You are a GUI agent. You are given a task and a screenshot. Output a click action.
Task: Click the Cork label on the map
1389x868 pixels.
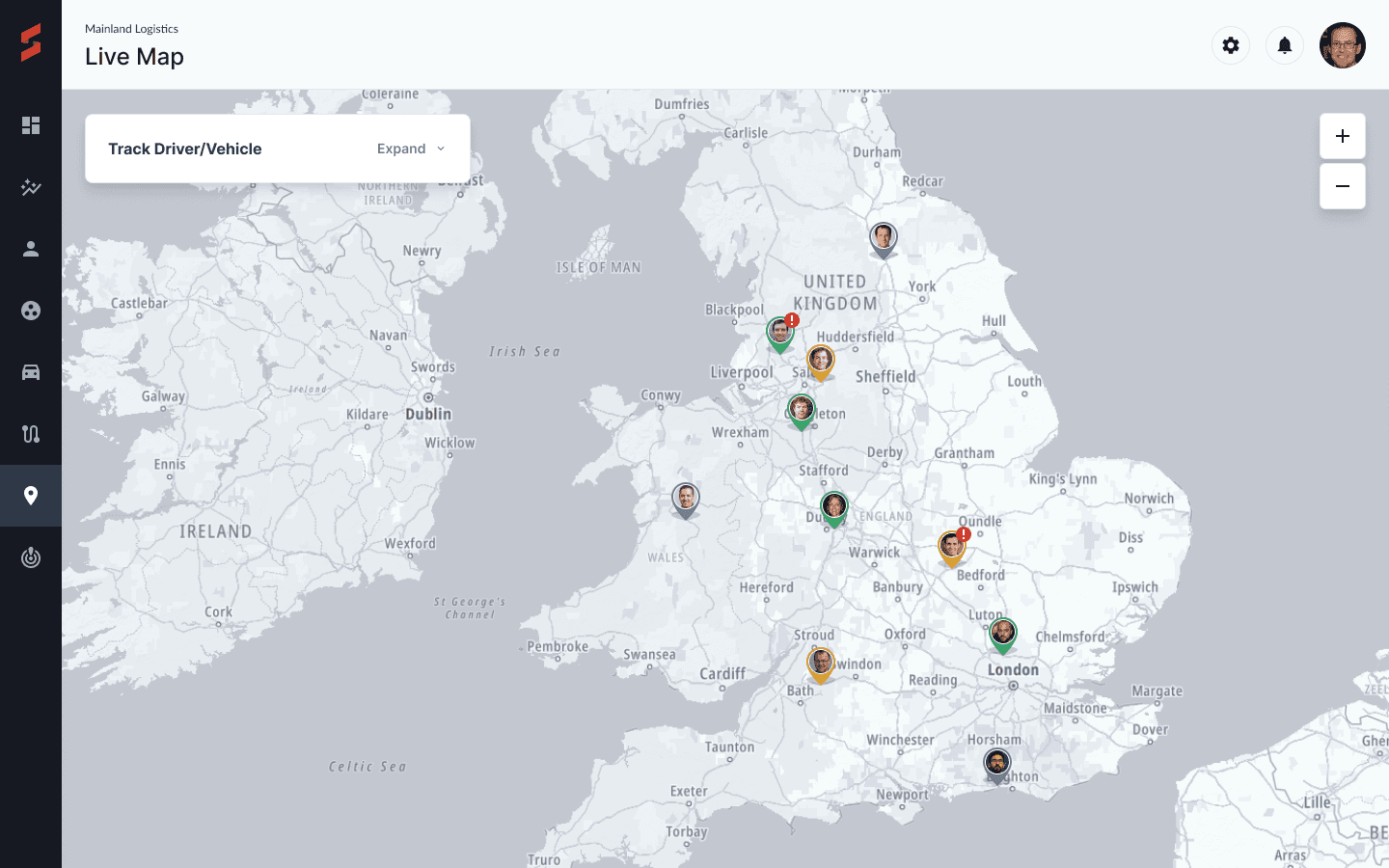tap(218, 611)
